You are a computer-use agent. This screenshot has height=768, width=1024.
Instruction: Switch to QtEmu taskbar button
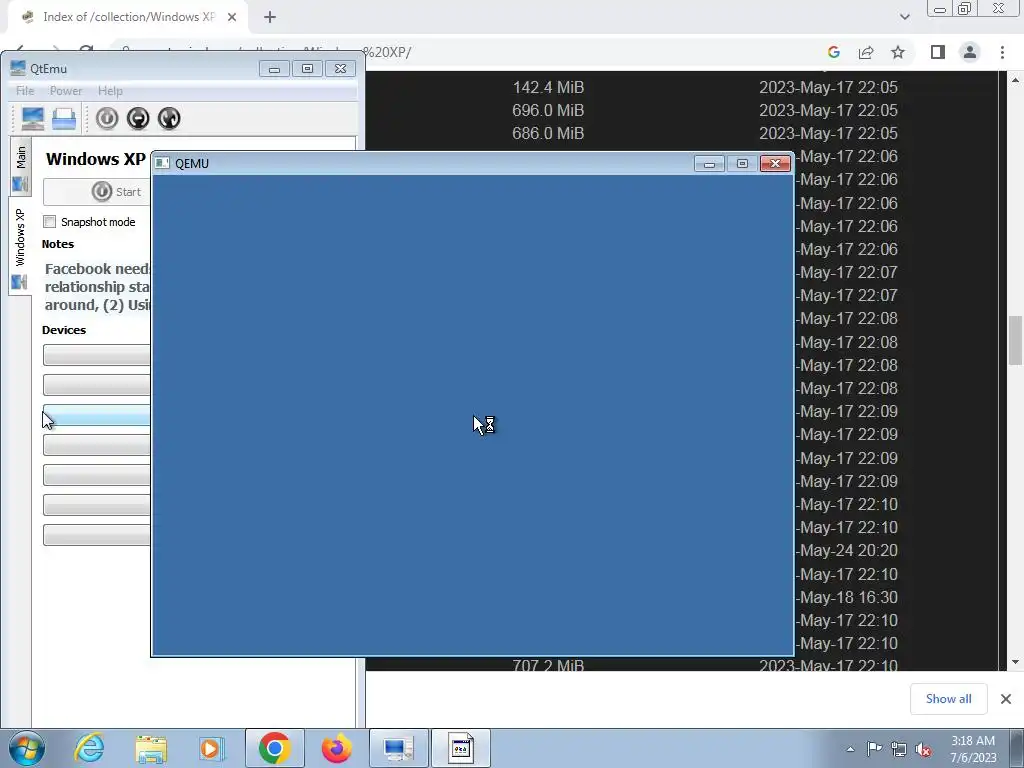(399, 748)
